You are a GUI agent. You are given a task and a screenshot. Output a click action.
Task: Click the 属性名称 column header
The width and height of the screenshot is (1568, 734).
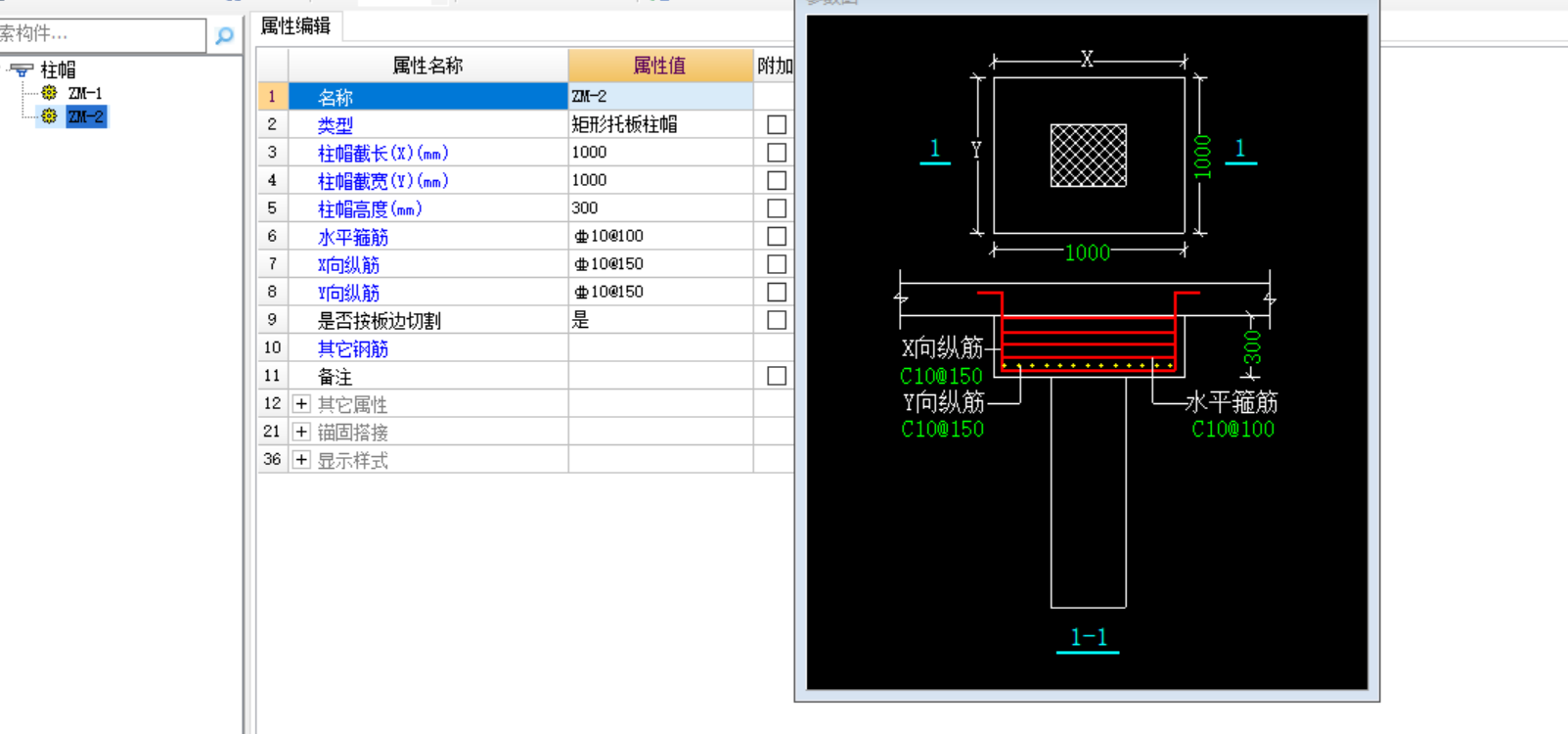pos(427,66)
